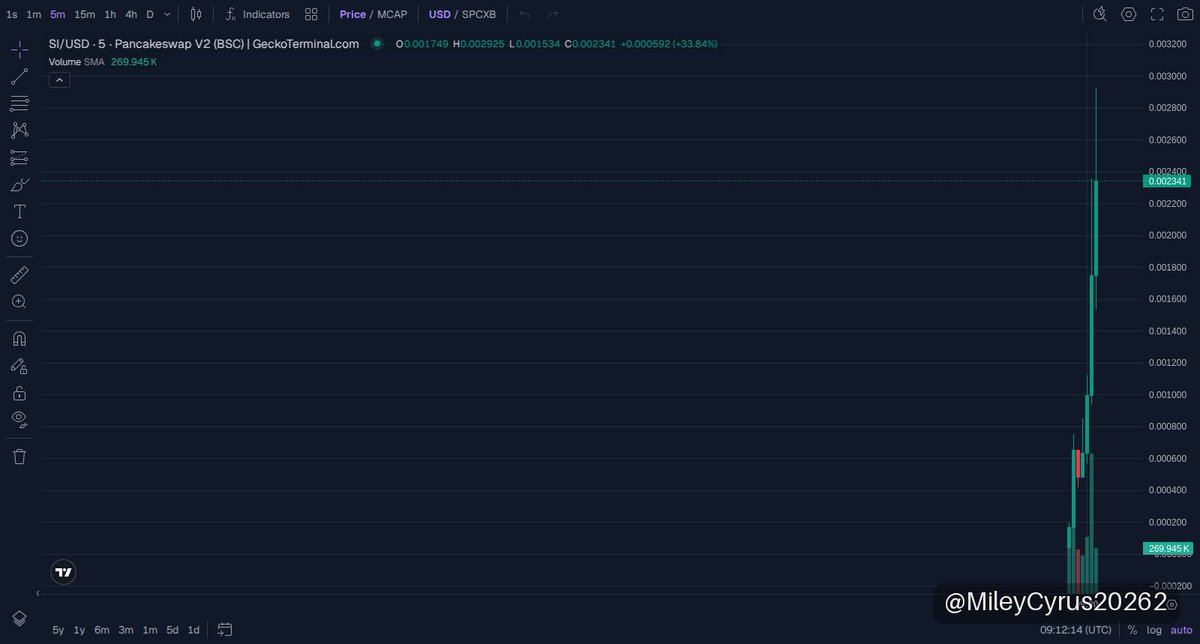
Task: Undo the last chart action
Action: 526,14
